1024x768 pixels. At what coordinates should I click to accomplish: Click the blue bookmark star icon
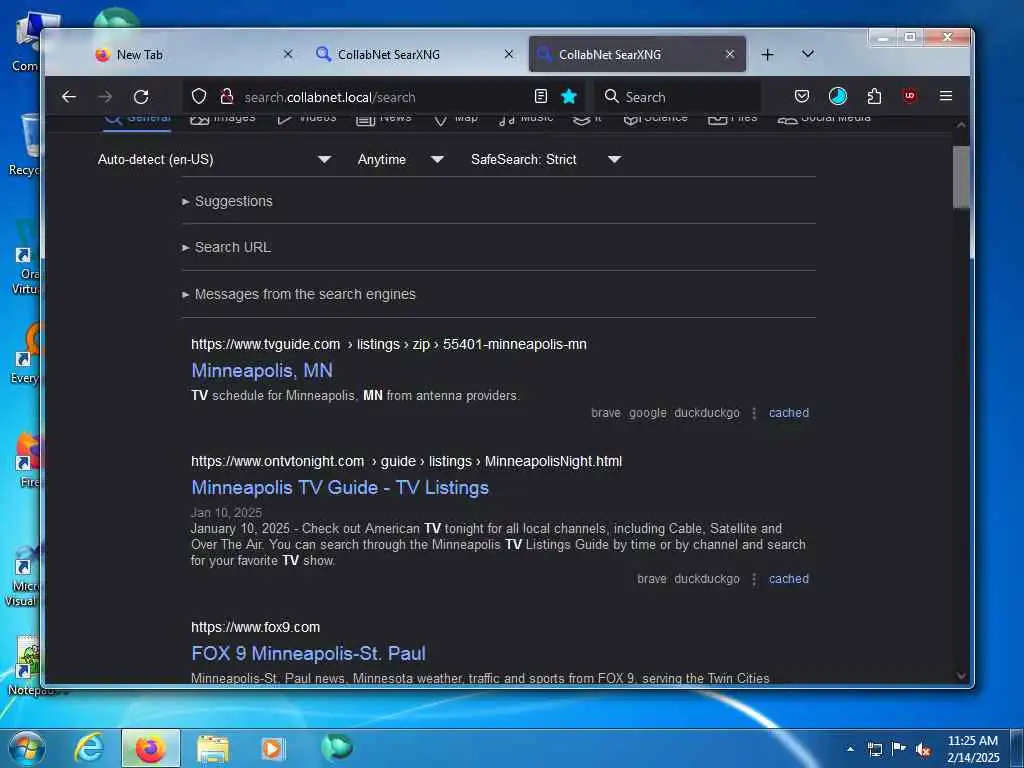(x=569, y=97)
